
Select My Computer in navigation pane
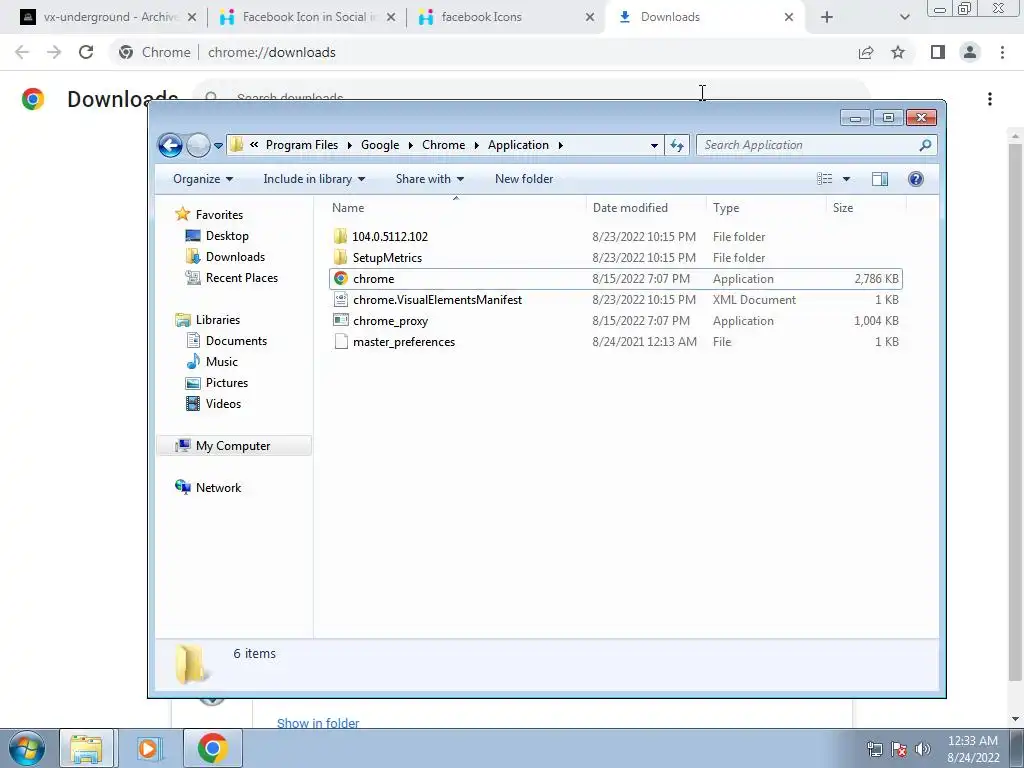(x=233, y=445)
